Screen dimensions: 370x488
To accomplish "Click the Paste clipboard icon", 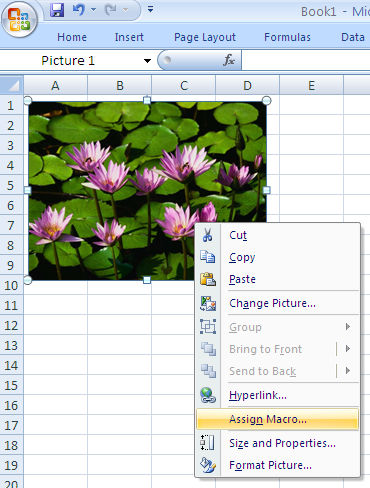I will [208, 279].
